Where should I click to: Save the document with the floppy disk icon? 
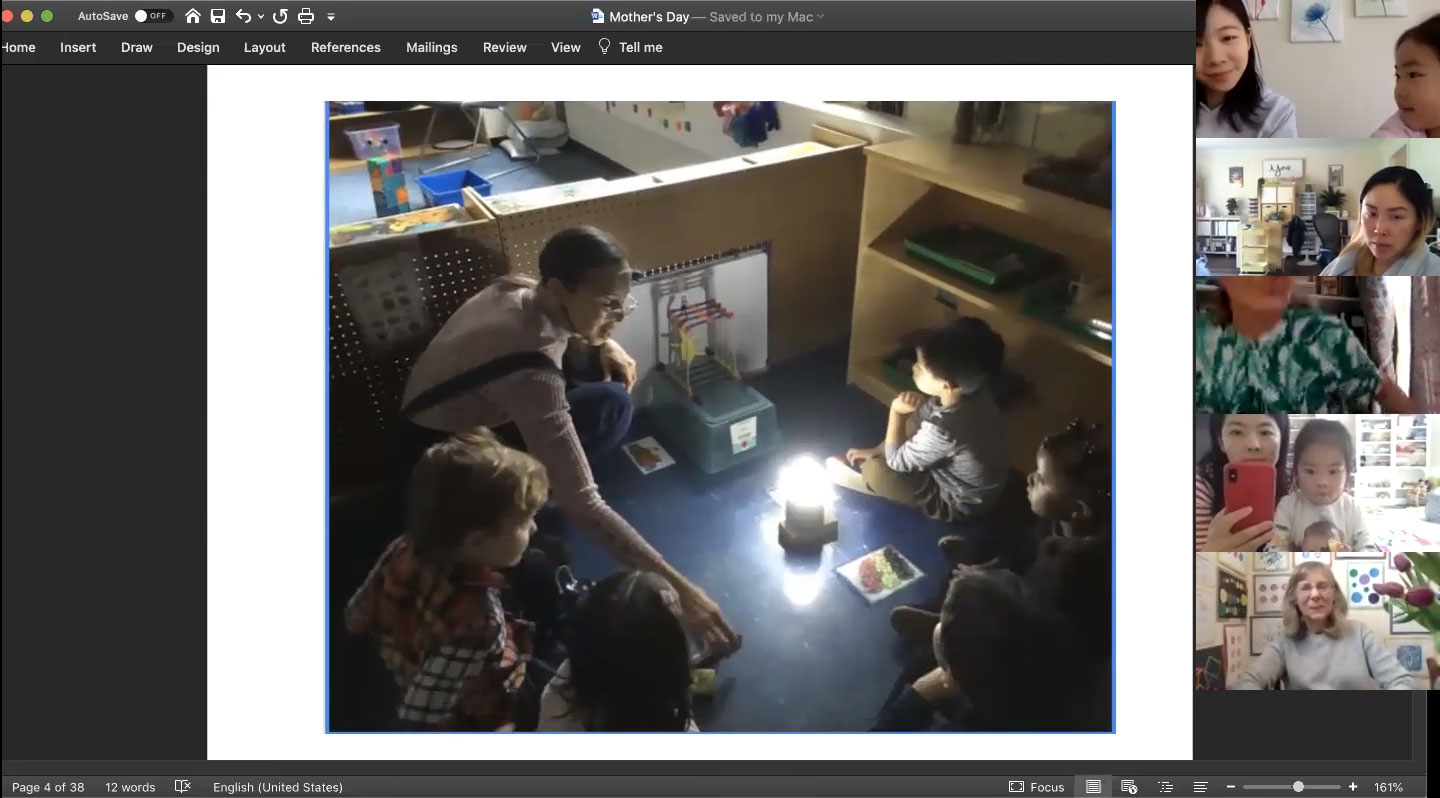point(217,16)
